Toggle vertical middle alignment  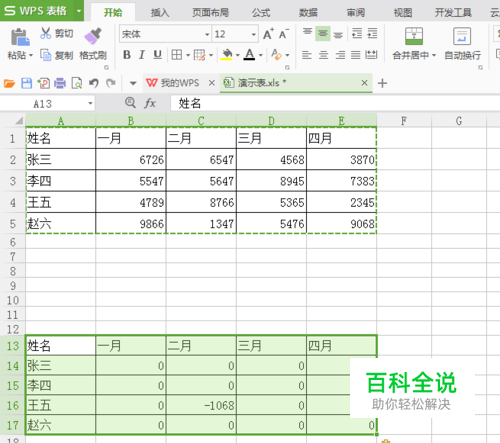pyautogui.click(x=323, y=33)
